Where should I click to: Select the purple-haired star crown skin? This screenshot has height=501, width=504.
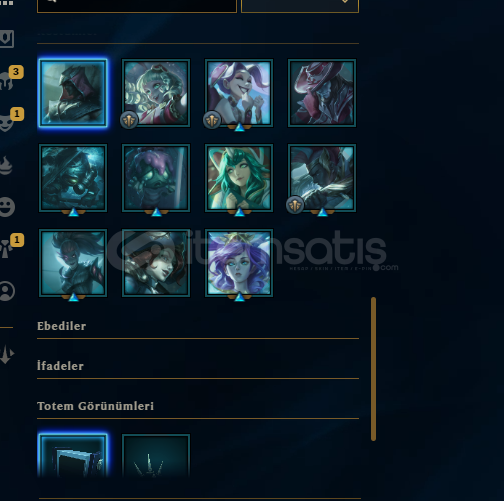click(239, 263)
